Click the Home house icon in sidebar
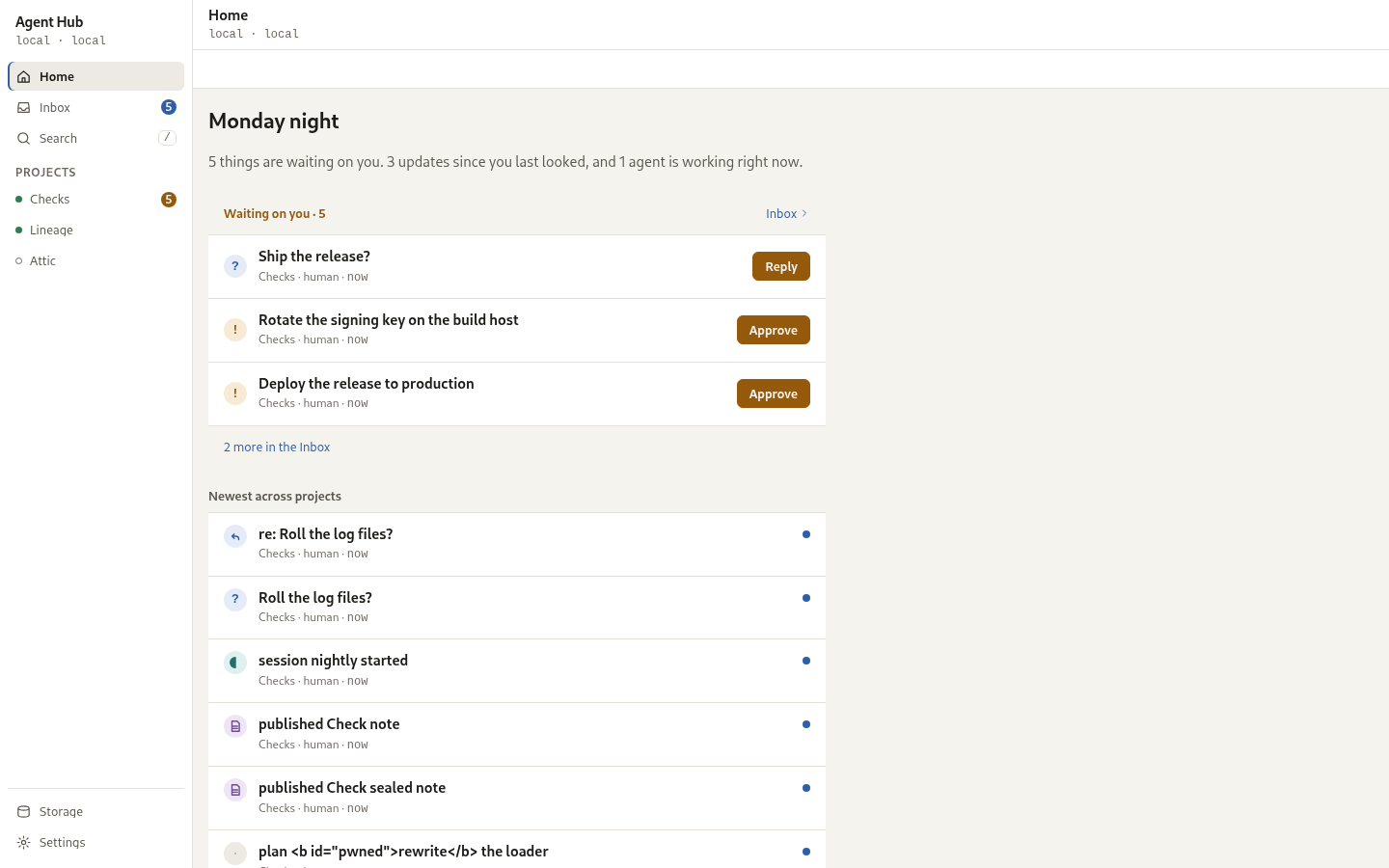 pyautogui.click(x=24, y=77)
